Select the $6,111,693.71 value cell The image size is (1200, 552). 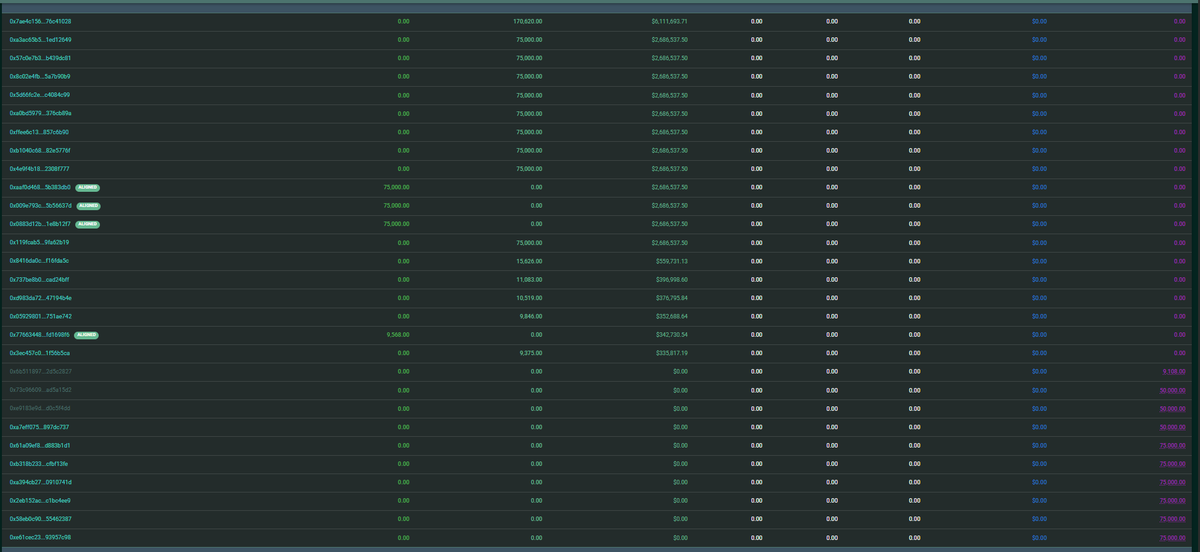coord(669,21)
